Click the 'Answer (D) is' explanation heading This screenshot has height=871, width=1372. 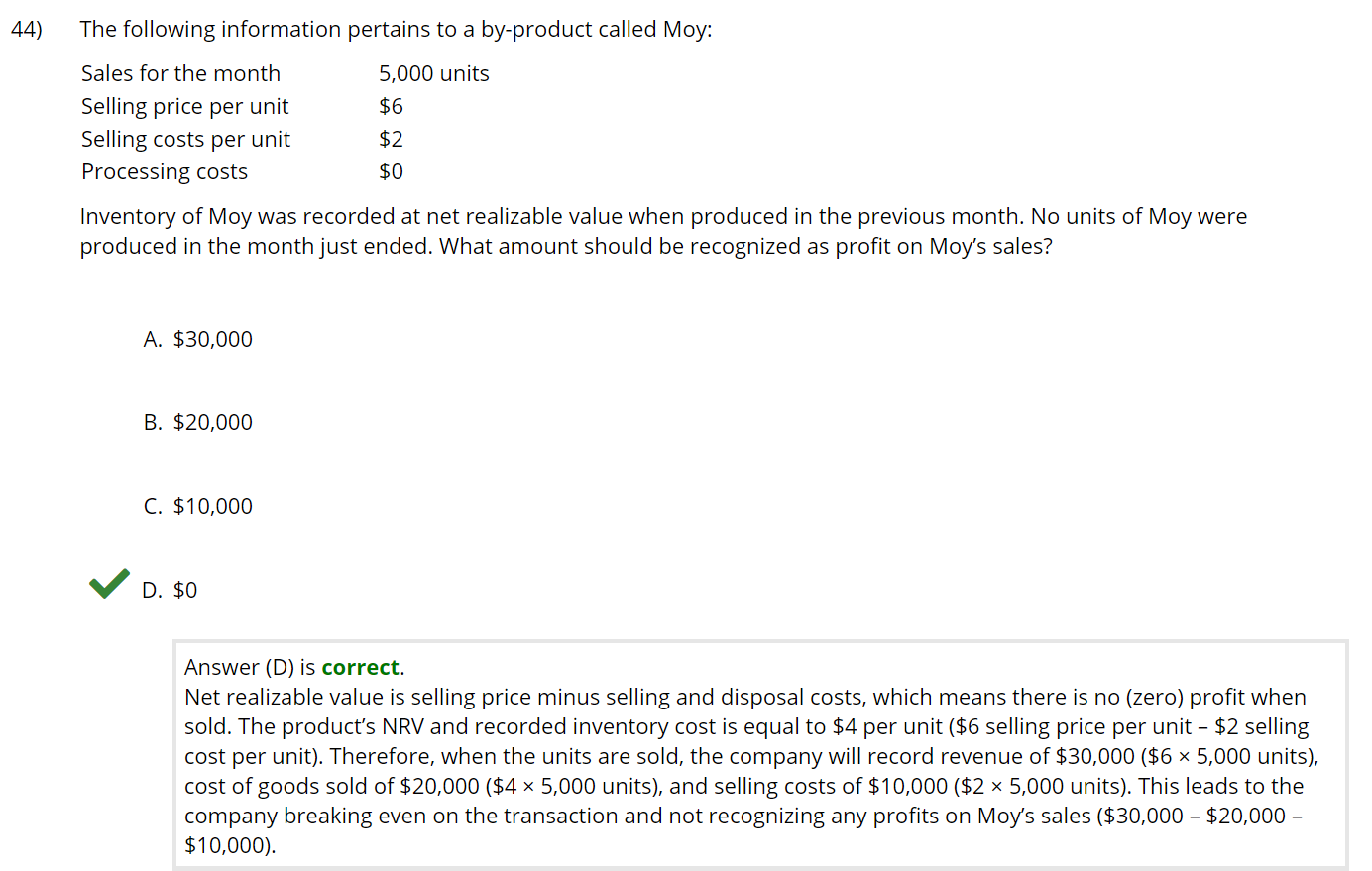[250, 667]
